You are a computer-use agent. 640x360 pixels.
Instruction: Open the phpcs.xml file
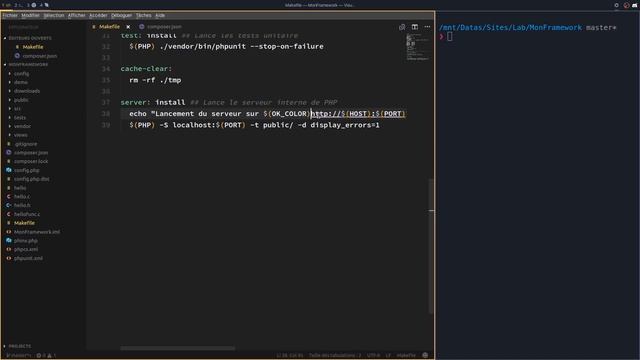26,249
